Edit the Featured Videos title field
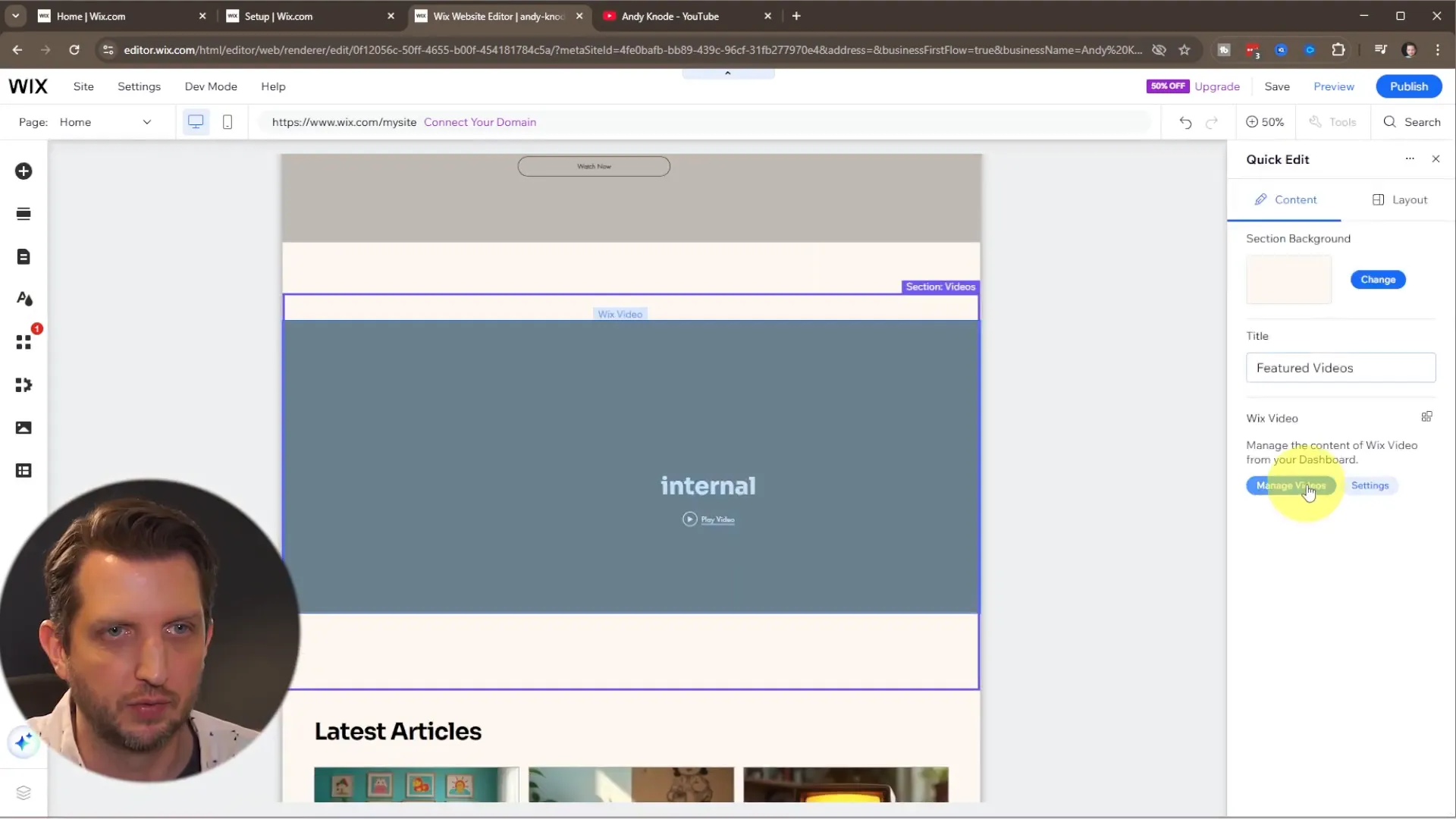This screenshot has width=1456, height=819. coord(1340,368)
